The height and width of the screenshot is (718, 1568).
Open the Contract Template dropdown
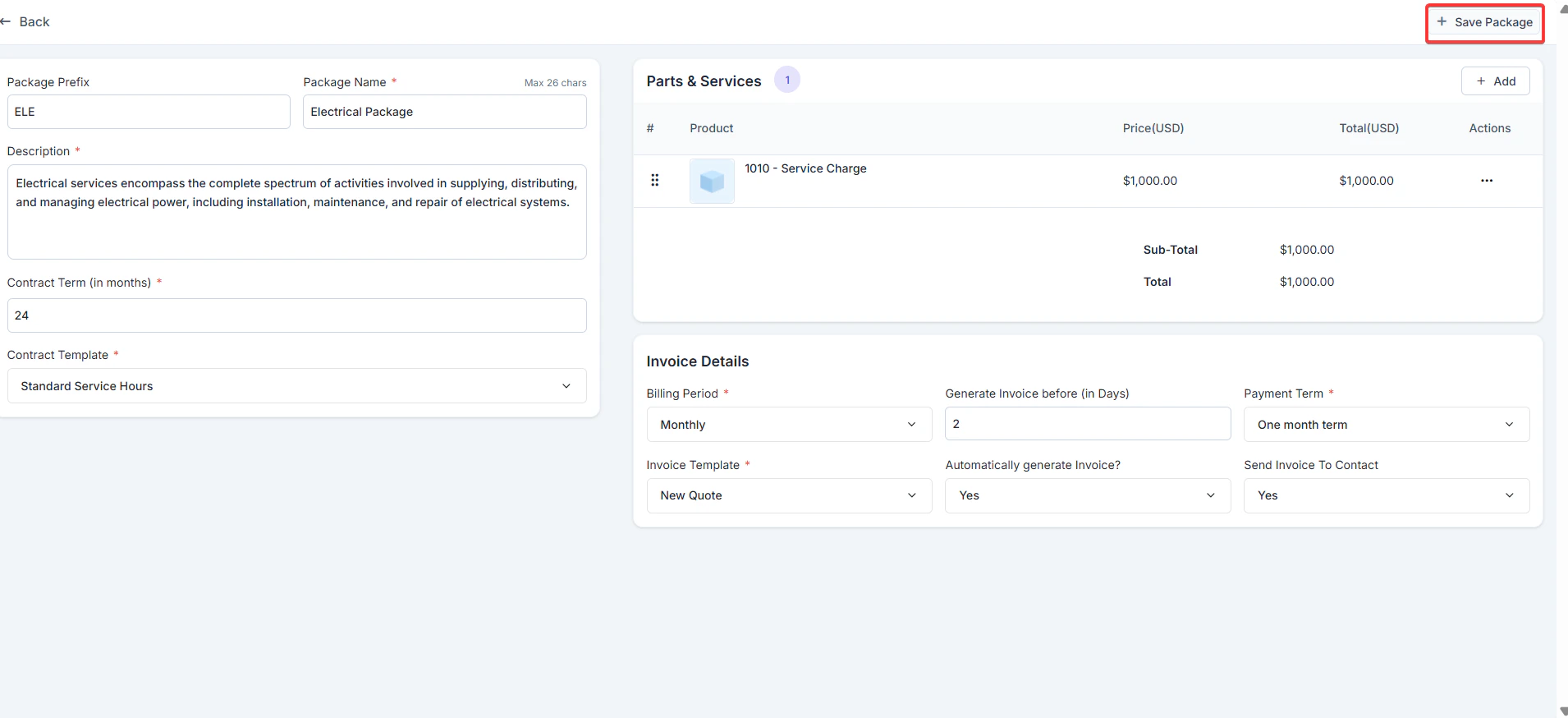pyautogui.click(x=296, y=386)
